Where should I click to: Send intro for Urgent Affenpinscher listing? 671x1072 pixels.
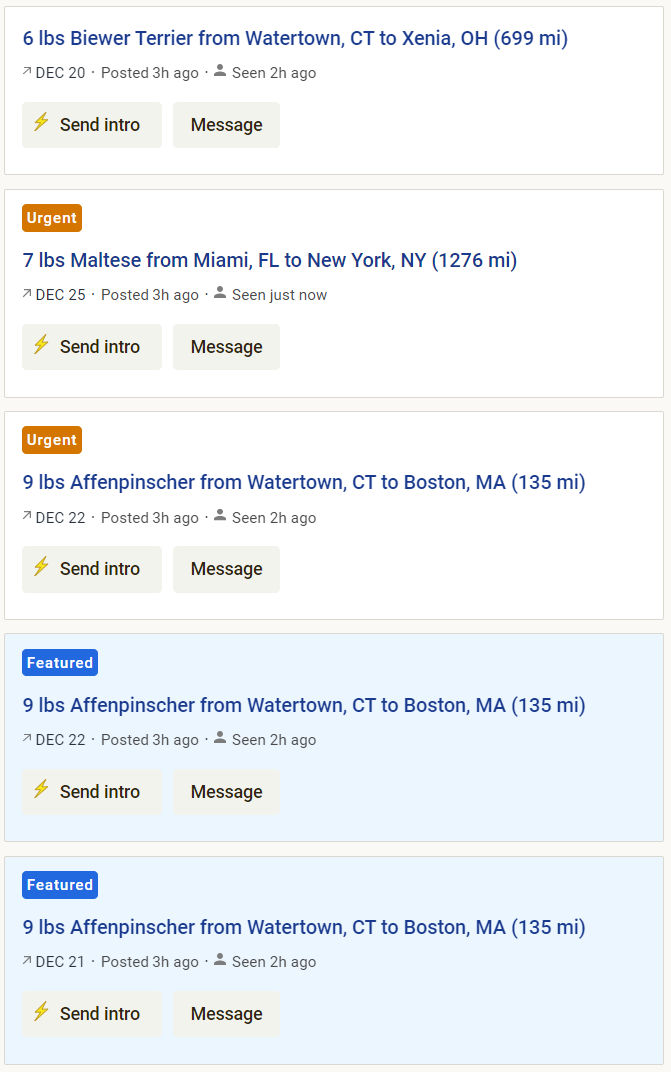coord(92,570)
